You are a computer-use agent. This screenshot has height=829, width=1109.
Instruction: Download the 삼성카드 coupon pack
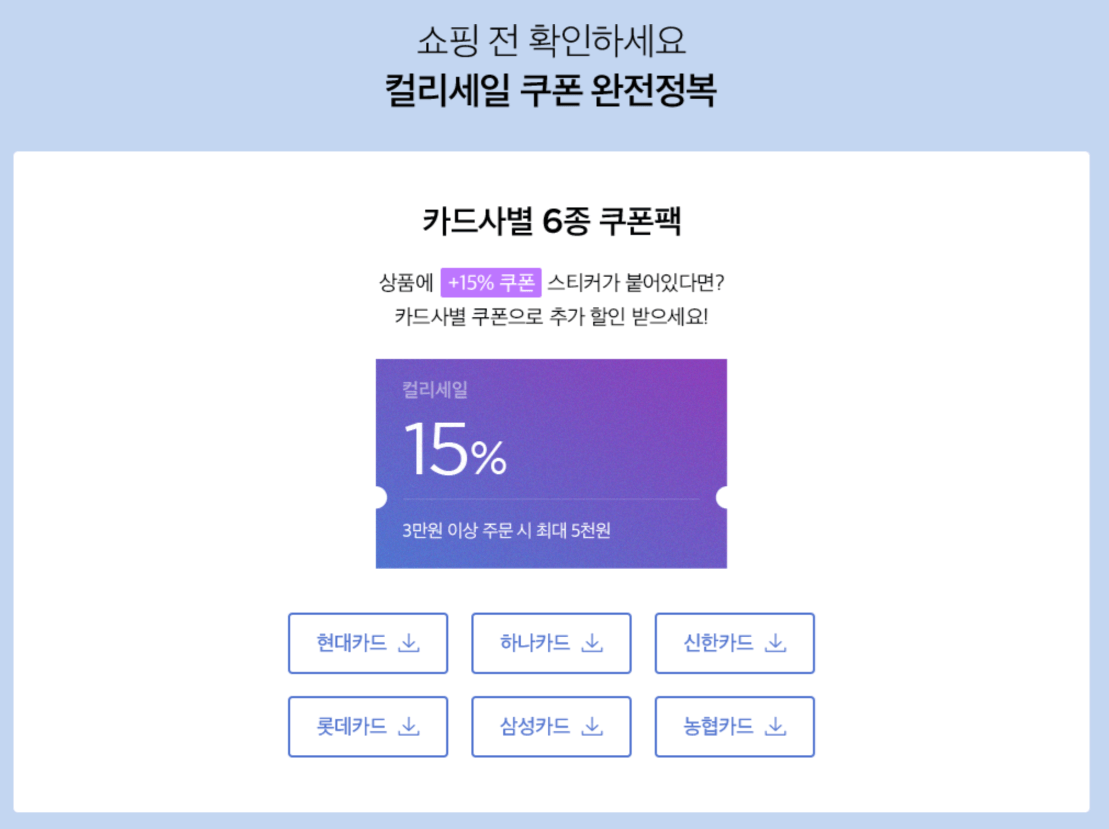tap(551, 727)
